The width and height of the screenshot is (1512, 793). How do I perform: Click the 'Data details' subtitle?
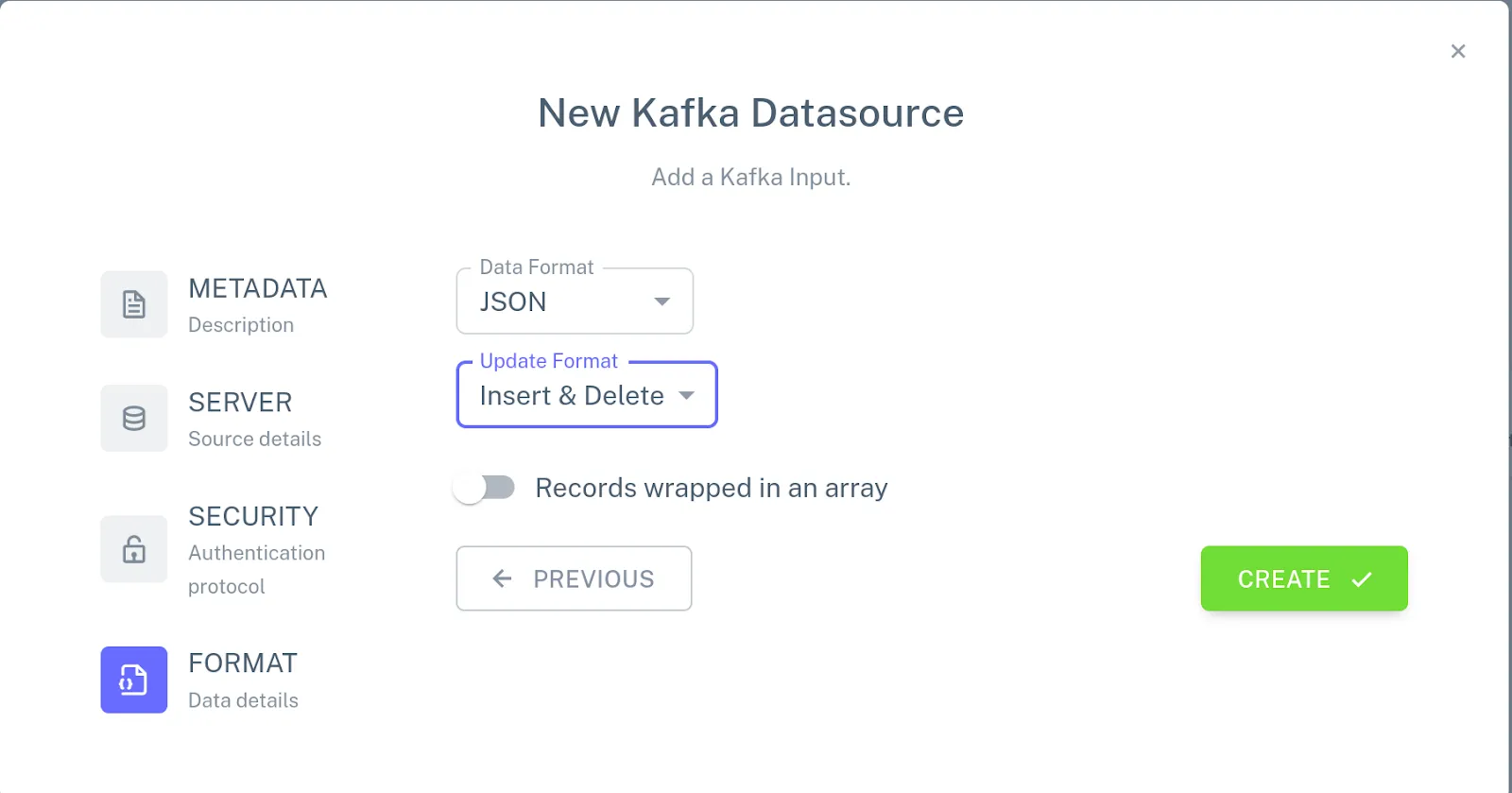243,700
